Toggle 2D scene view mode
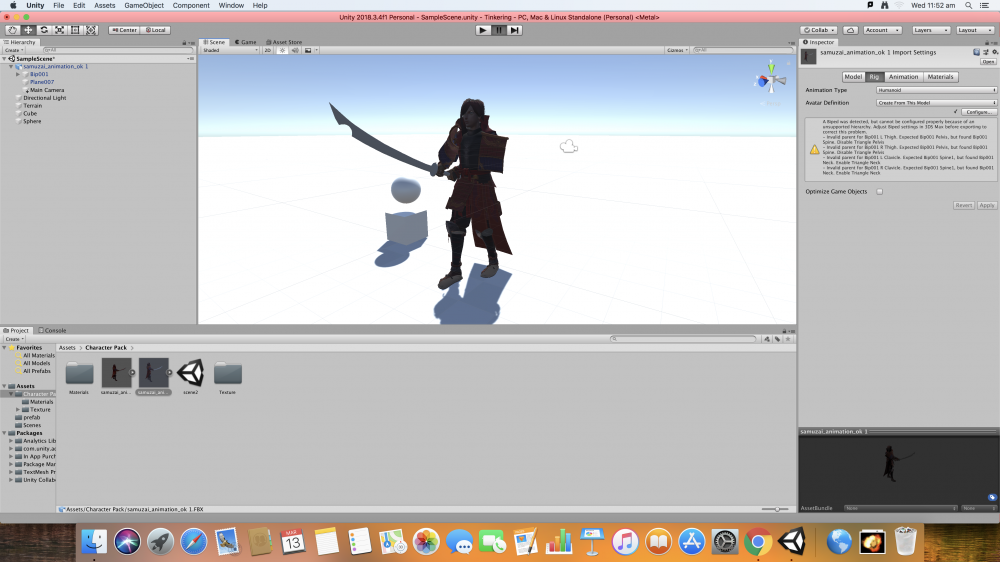The width and height of the screenshot is (1000, 562). point(268,50)
